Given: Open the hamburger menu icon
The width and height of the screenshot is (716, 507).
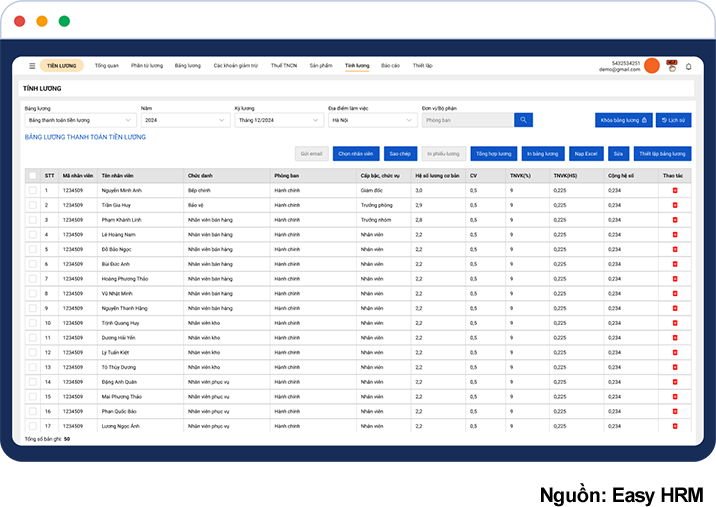Looking at the screenshot, I should 32,66.
